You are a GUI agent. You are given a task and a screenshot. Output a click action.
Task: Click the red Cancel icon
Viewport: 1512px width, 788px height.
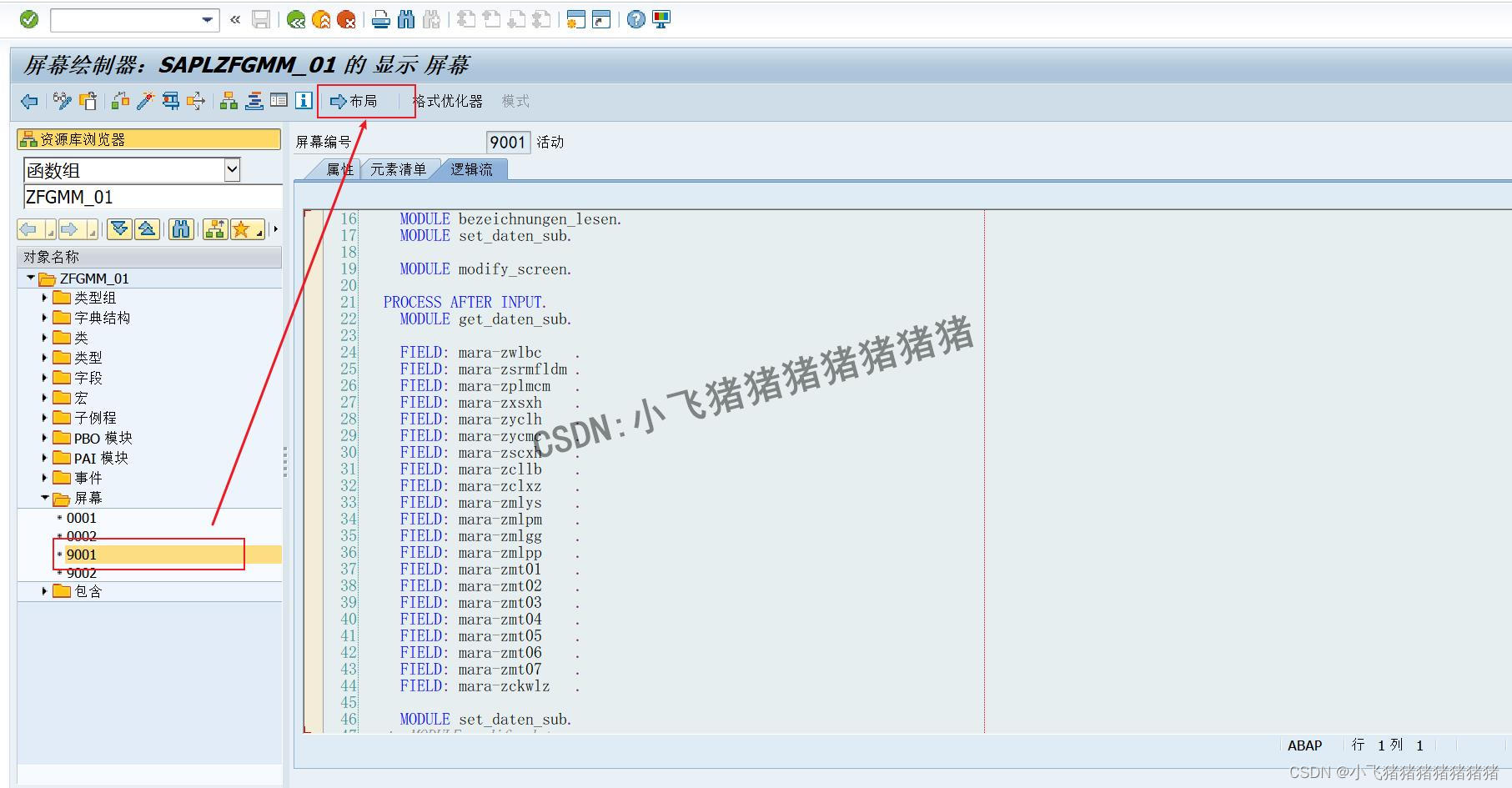click(x=346, y=19)
